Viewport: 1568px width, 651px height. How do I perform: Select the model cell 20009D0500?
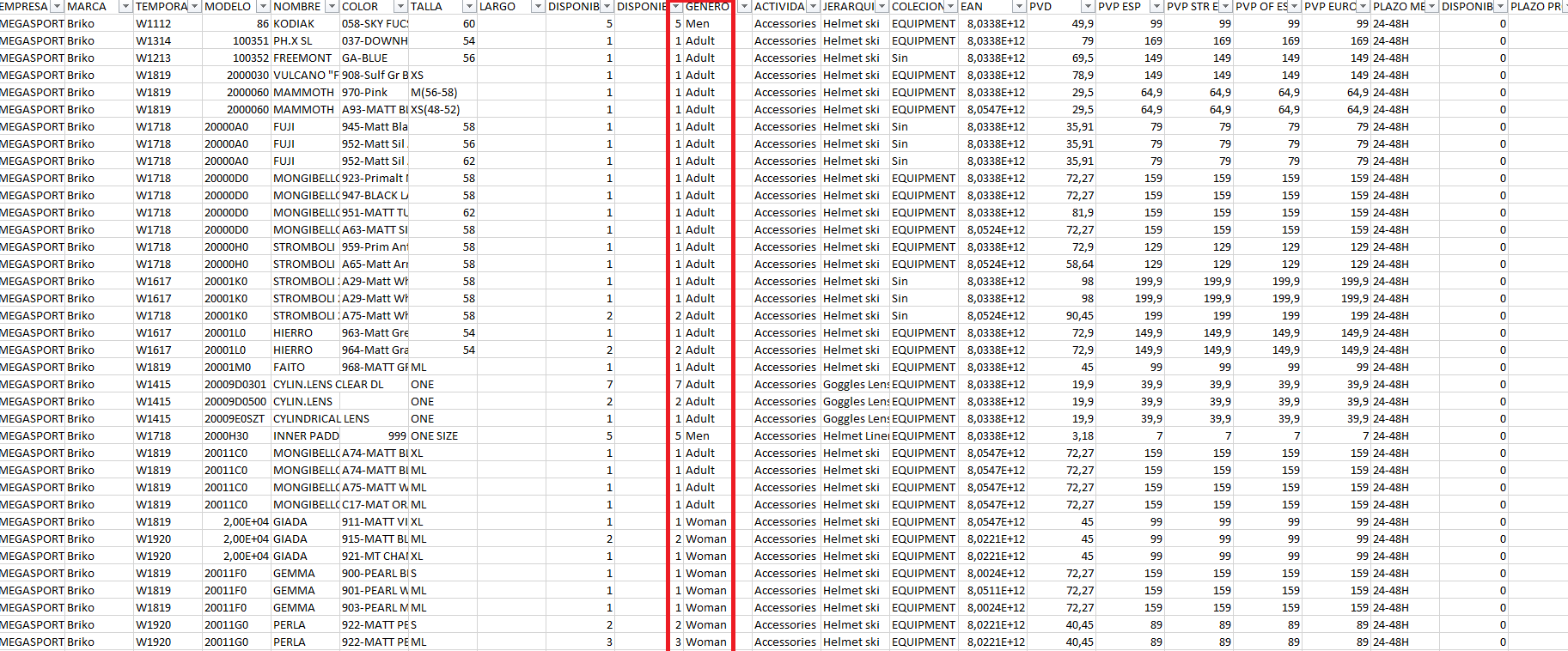pos(236,402)
